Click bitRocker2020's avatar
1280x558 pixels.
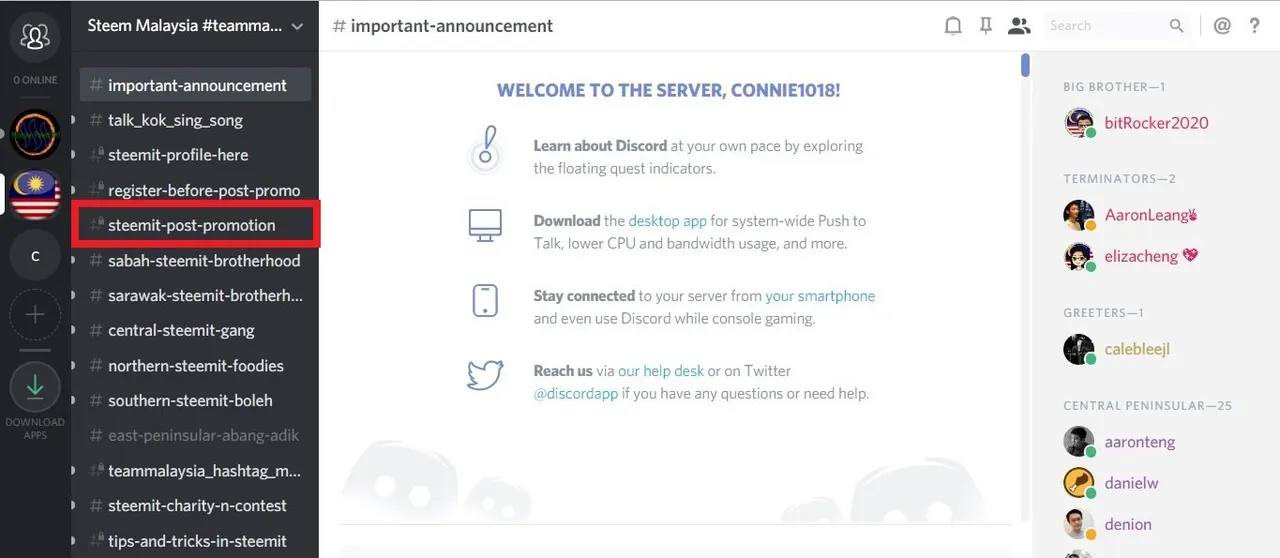tap(1079, 123)
